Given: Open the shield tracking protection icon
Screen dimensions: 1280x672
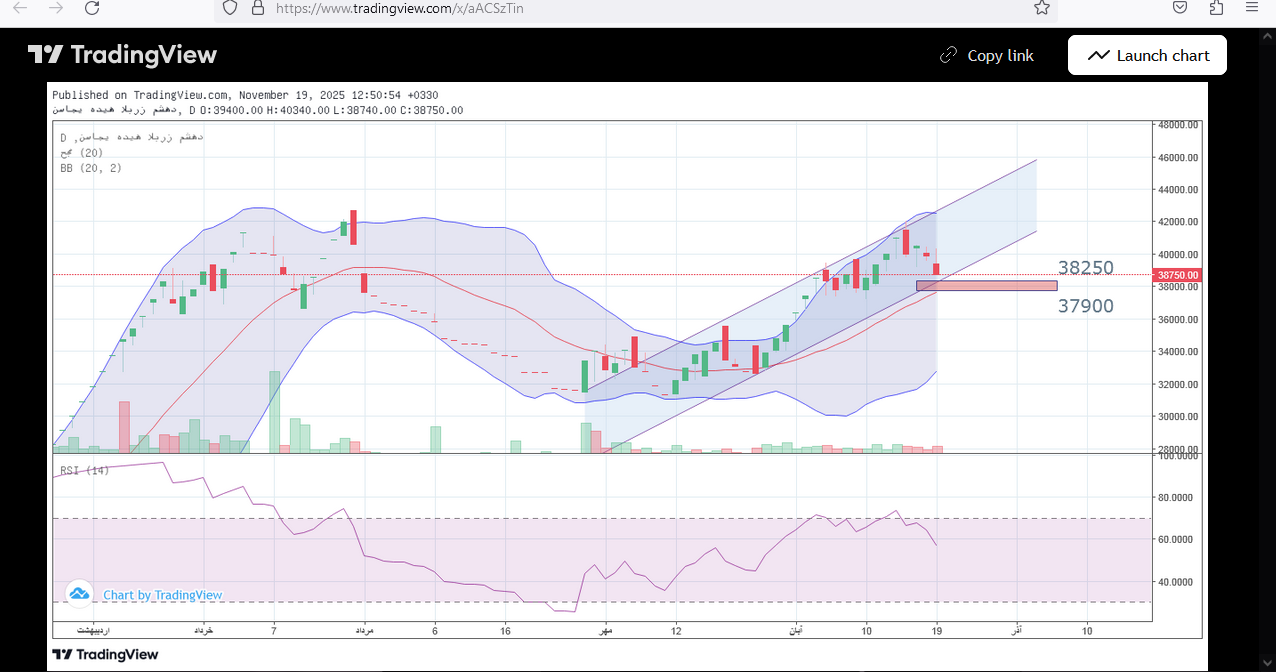Looking at the screenshot, I should tap(230, 8).
